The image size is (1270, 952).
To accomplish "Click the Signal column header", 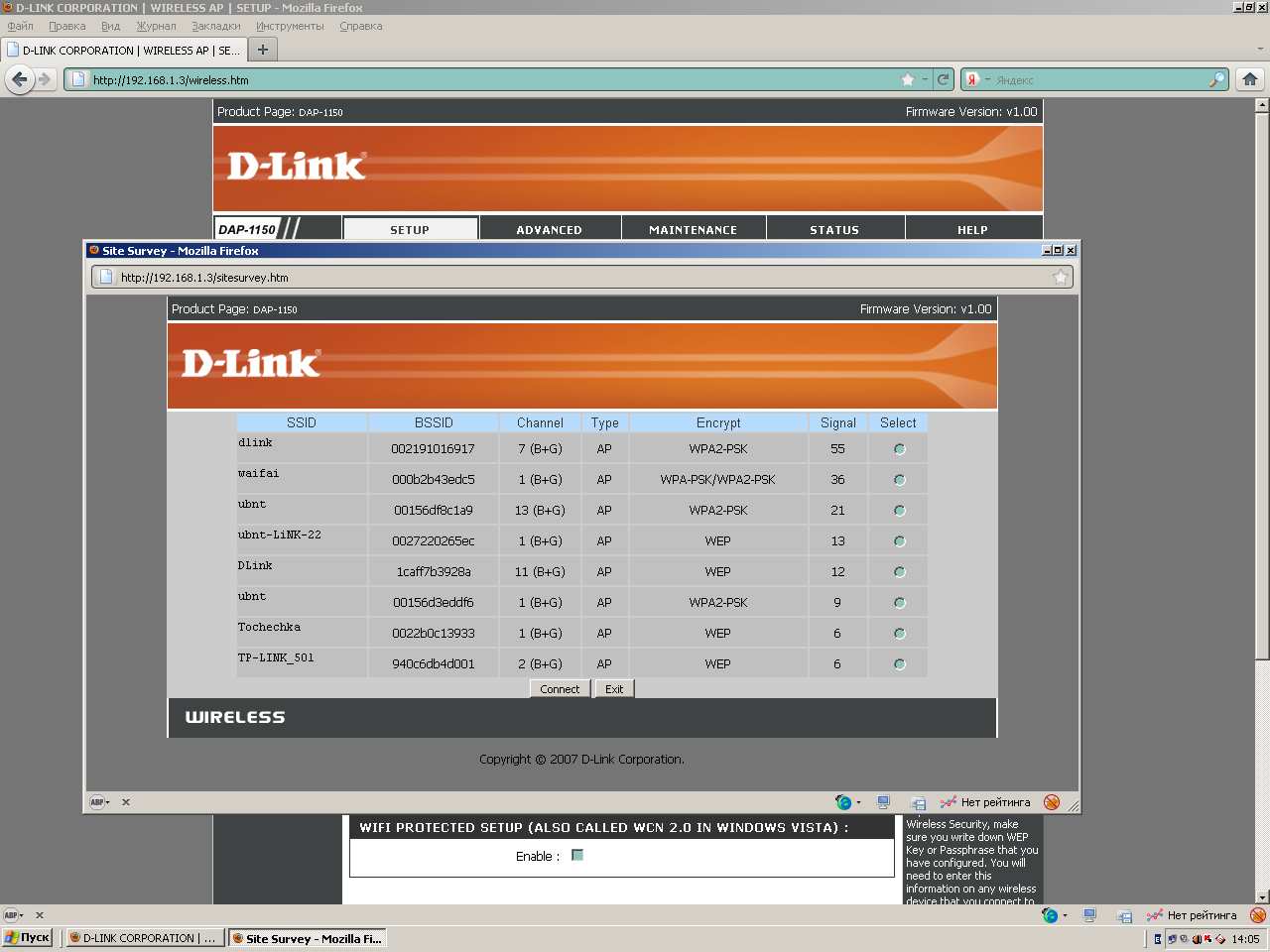I will click(x=838, y=422).
